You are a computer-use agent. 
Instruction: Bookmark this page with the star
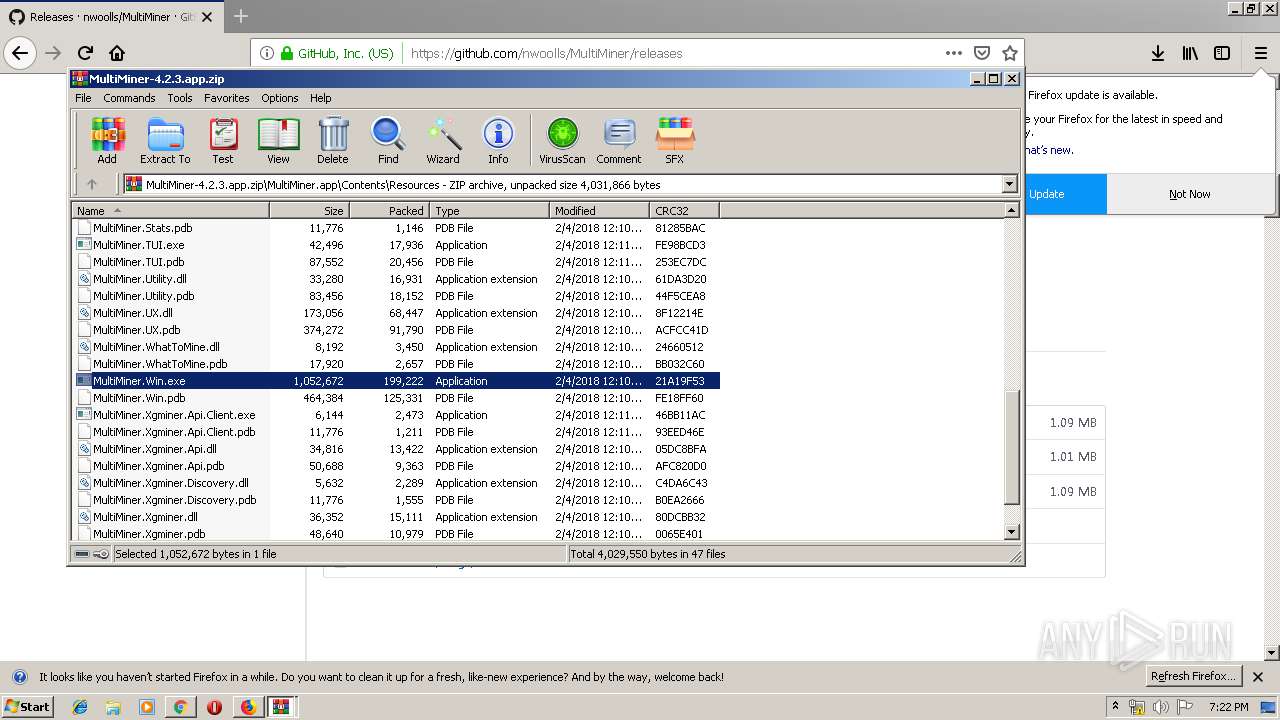(1010, 53)
